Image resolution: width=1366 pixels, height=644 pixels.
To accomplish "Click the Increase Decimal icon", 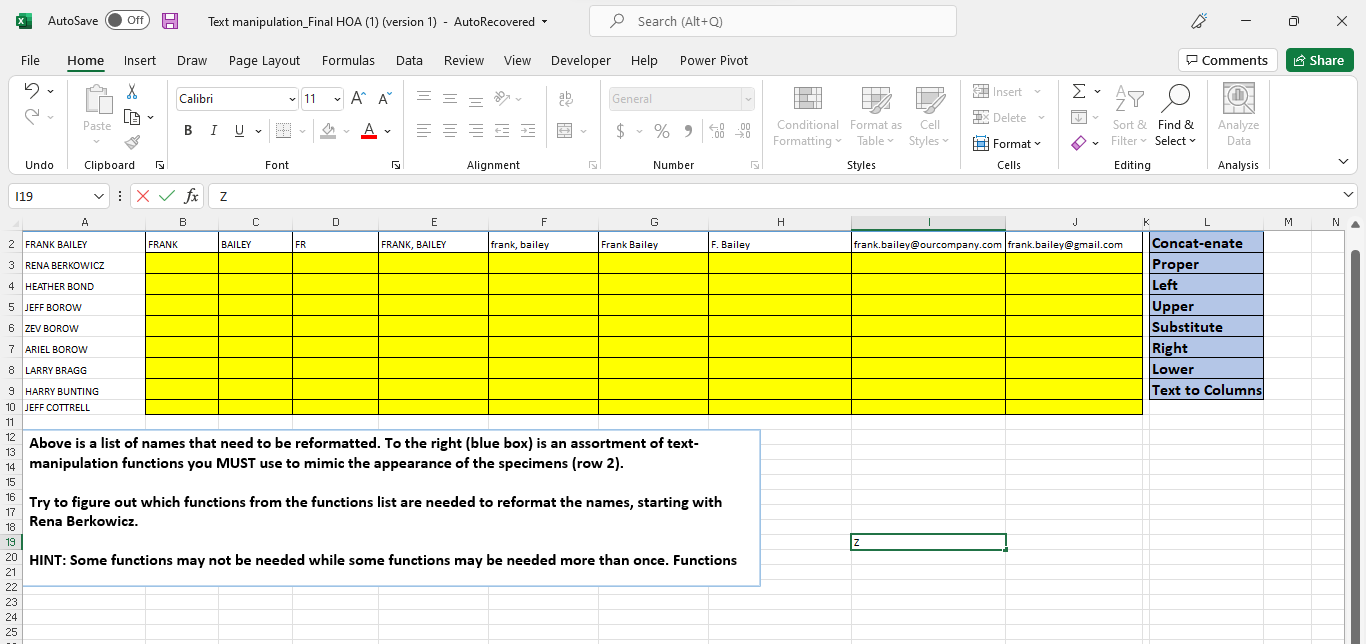I will [x=717, y=131].
